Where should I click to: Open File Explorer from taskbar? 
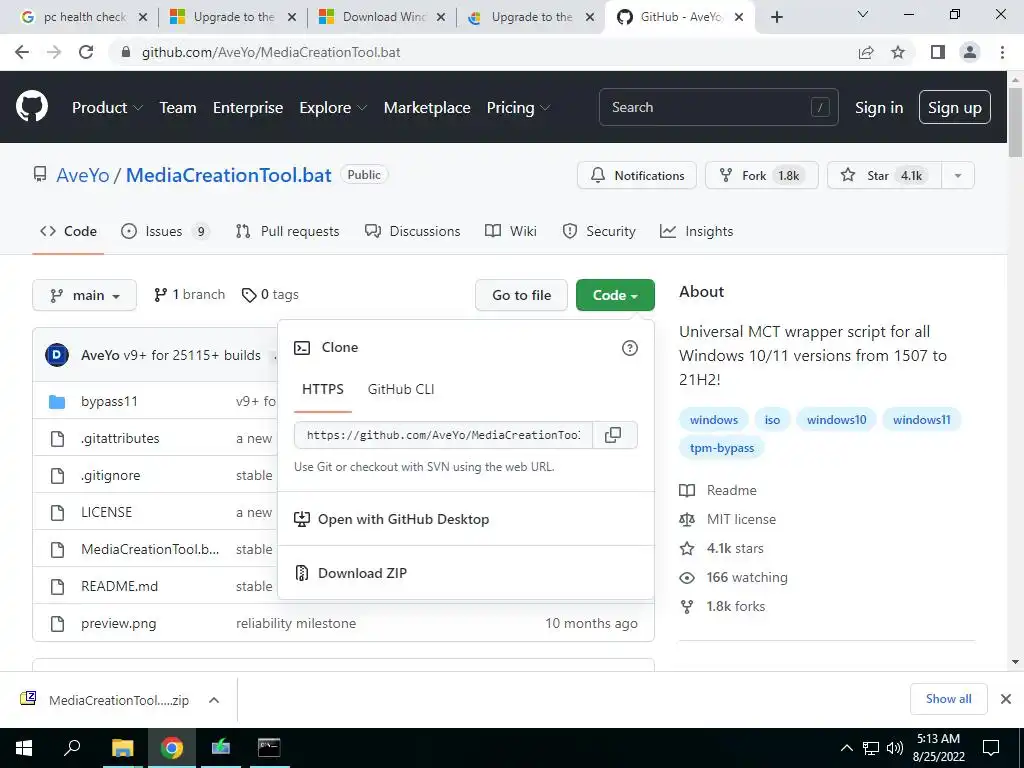click(122, 748)
